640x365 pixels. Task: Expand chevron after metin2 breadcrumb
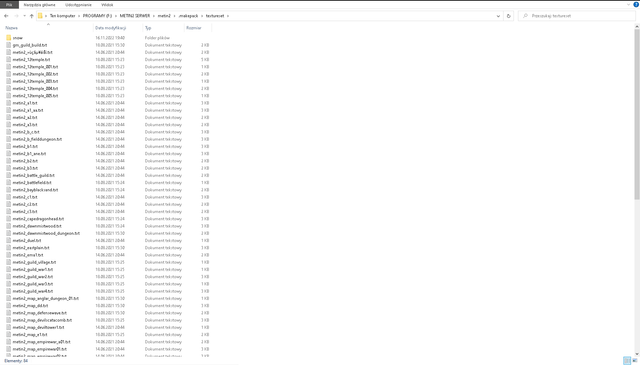(175, 16)
